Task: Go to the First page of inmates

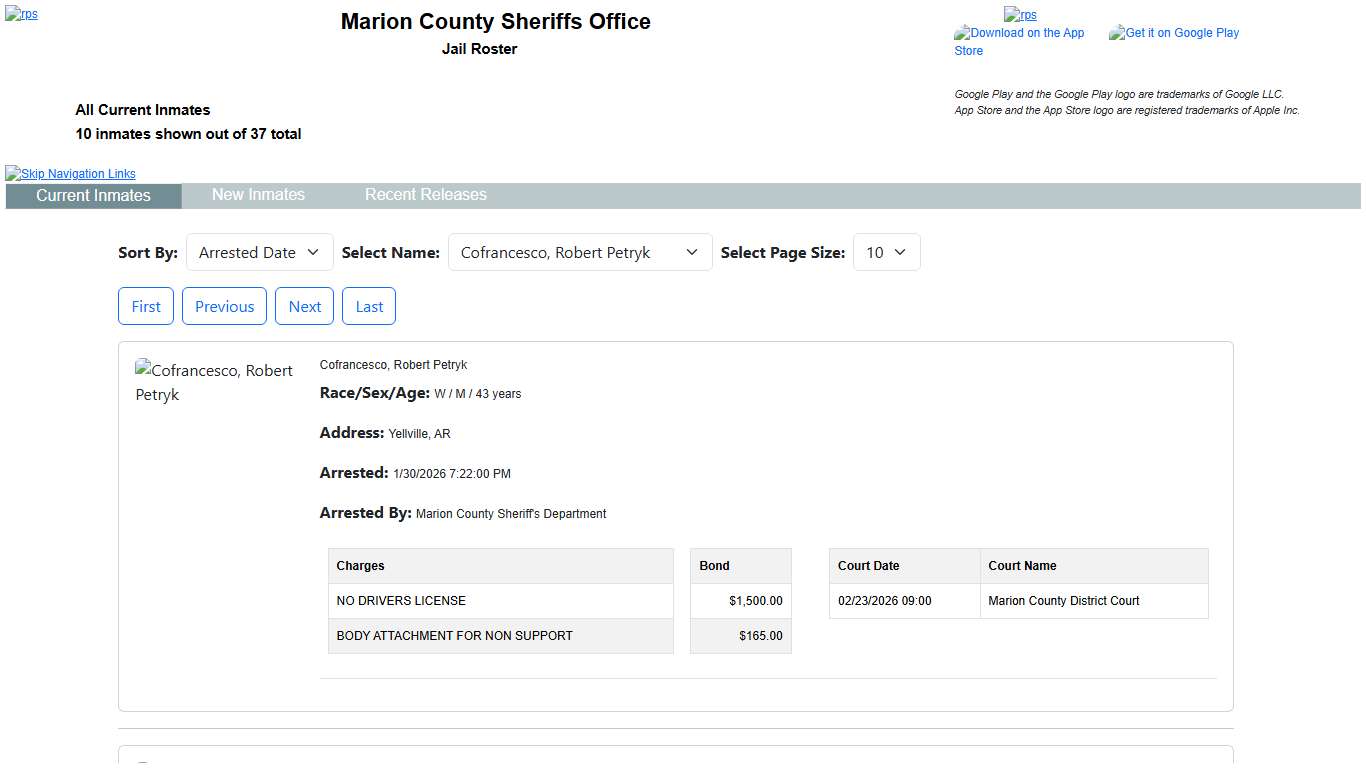Action: click(x=146, y=307)
